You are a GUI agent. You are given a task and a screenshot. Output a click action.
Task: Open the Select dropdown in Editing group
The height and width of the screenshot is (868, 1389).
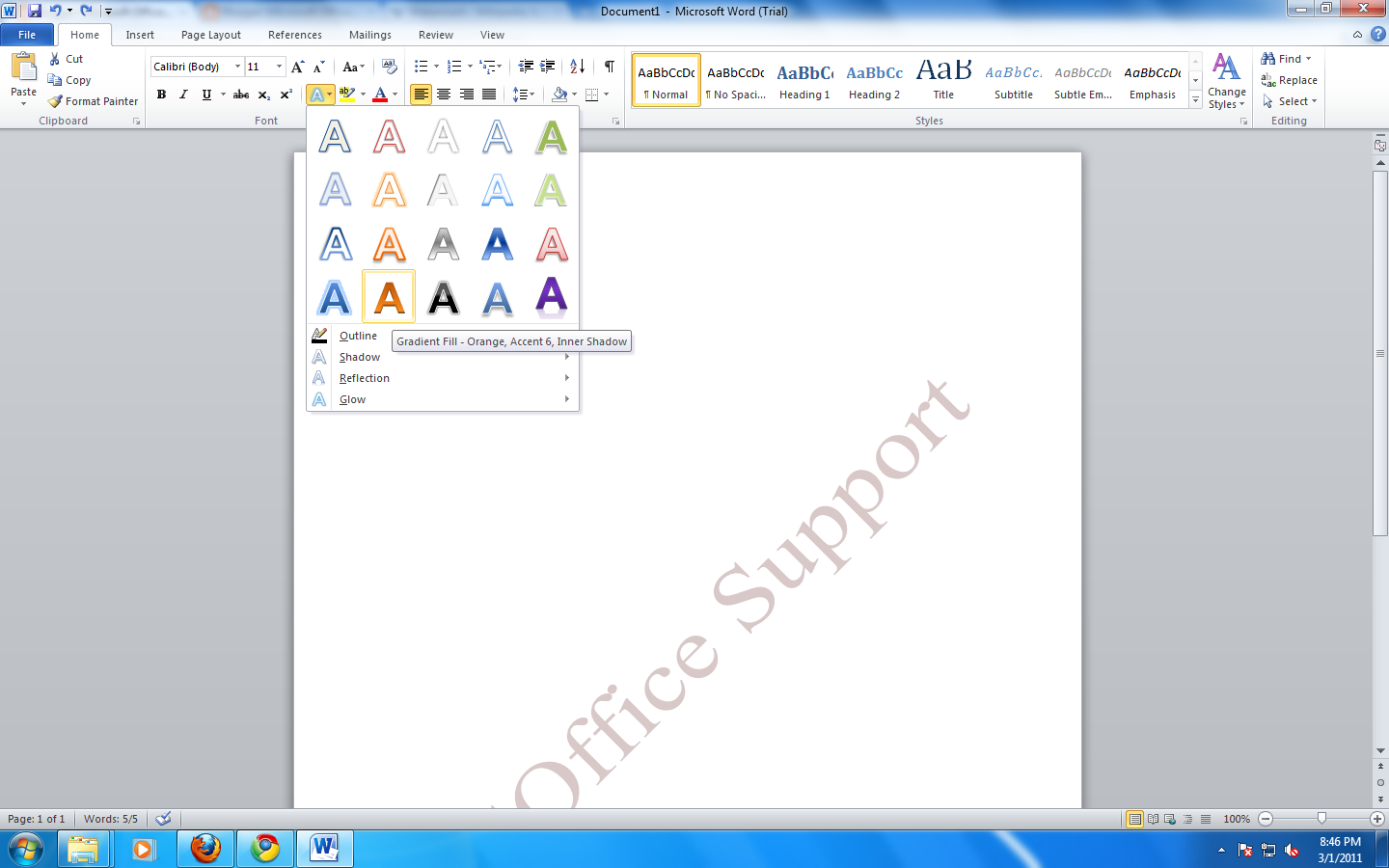(1290, 101)
